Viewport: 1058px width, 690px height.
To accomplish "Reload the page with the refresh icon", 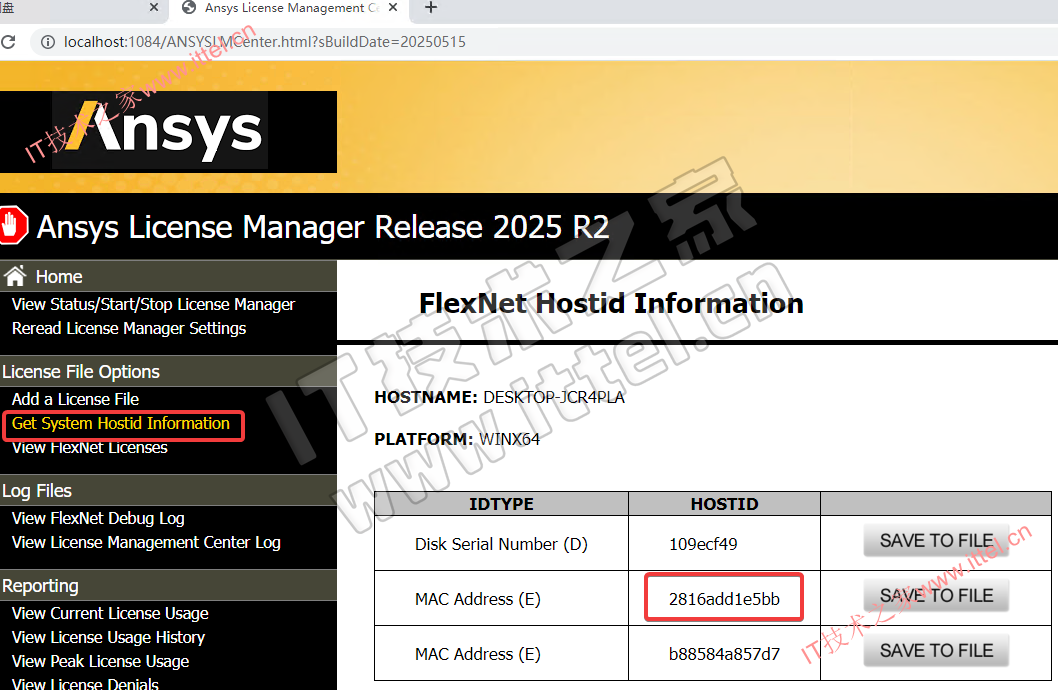I will click(x=9, y=42).
